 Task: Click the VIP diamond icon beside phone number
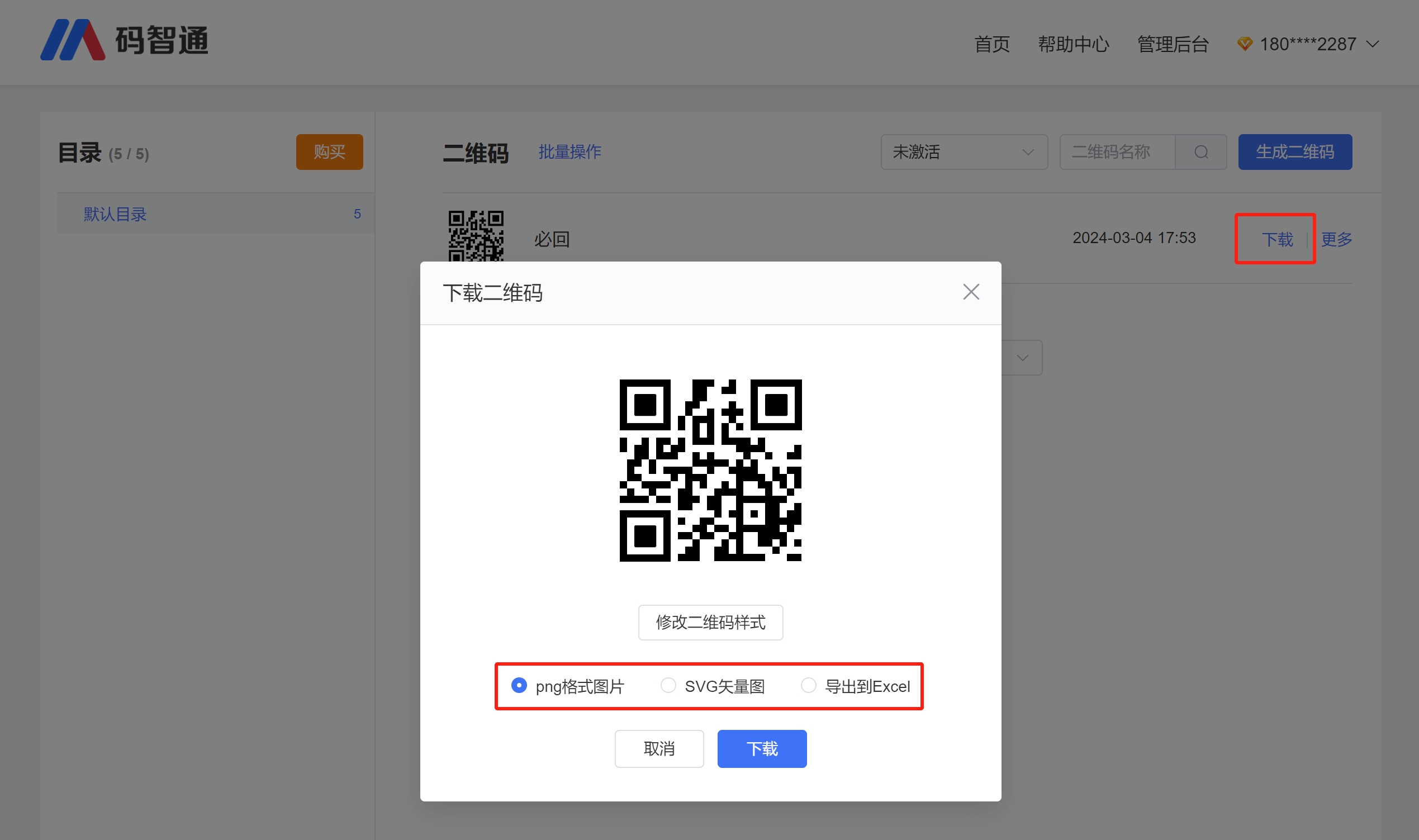(x=1244, y=44)
